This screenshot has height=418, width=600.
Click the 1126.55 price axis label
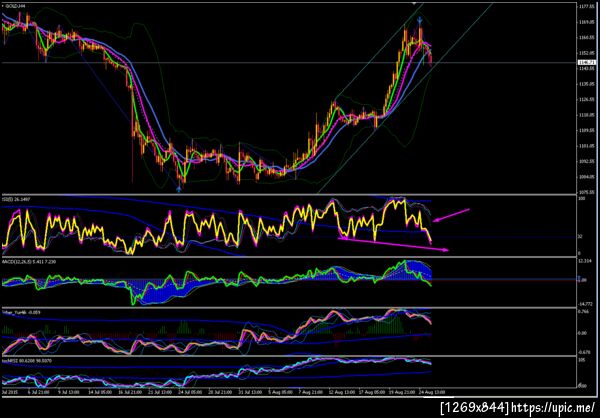pyautogui.click(x=587, y=100)
